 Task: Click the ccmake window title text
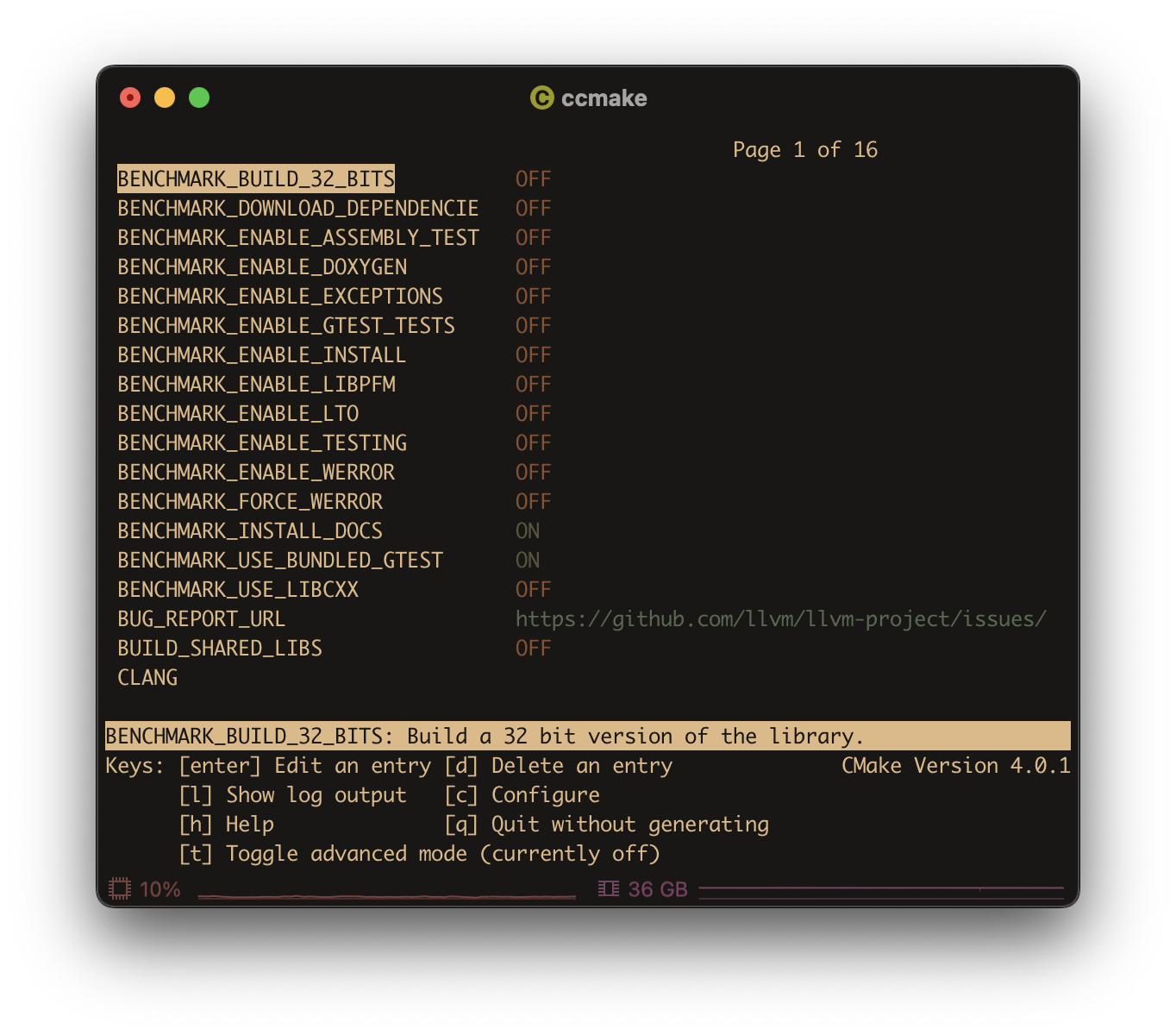pyautogui.click(x=604, y=98)
